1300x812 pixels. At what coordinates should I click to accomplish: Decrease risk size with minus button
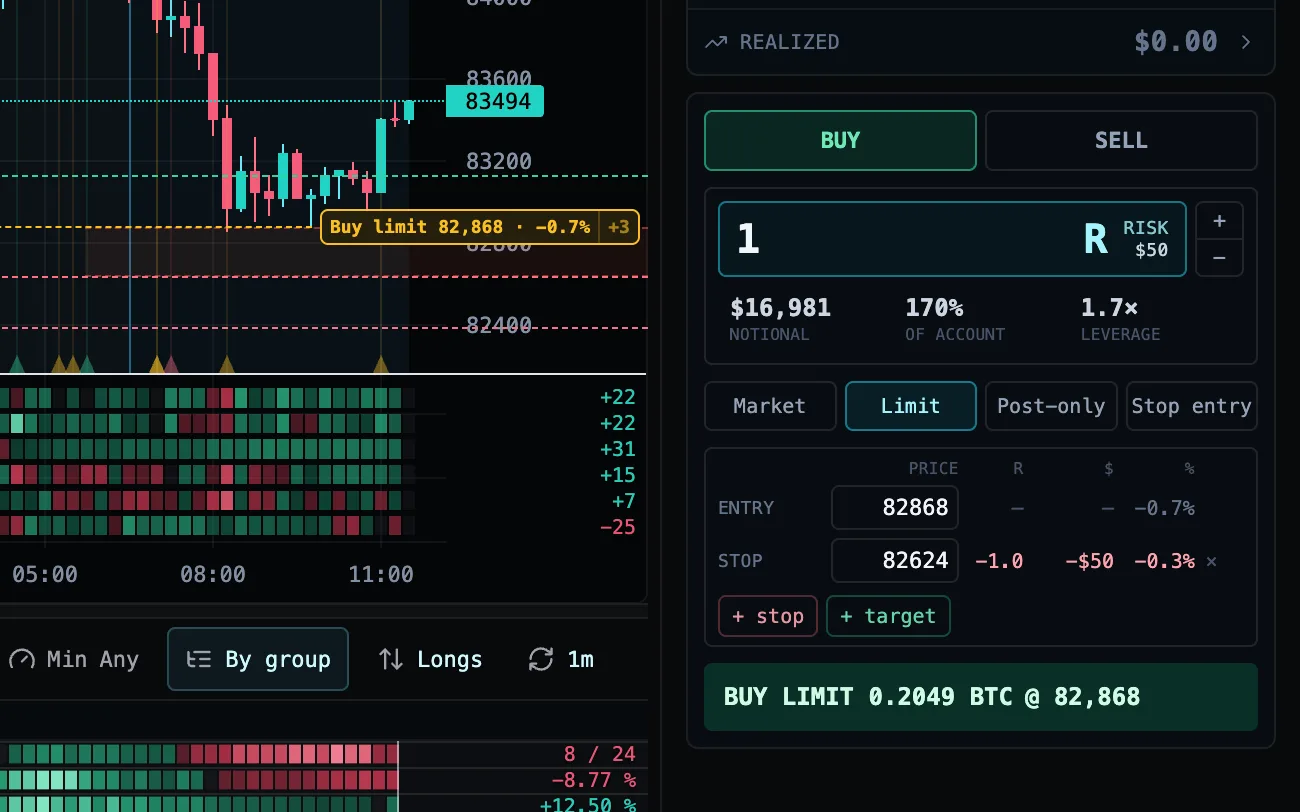pos(1219,258)
